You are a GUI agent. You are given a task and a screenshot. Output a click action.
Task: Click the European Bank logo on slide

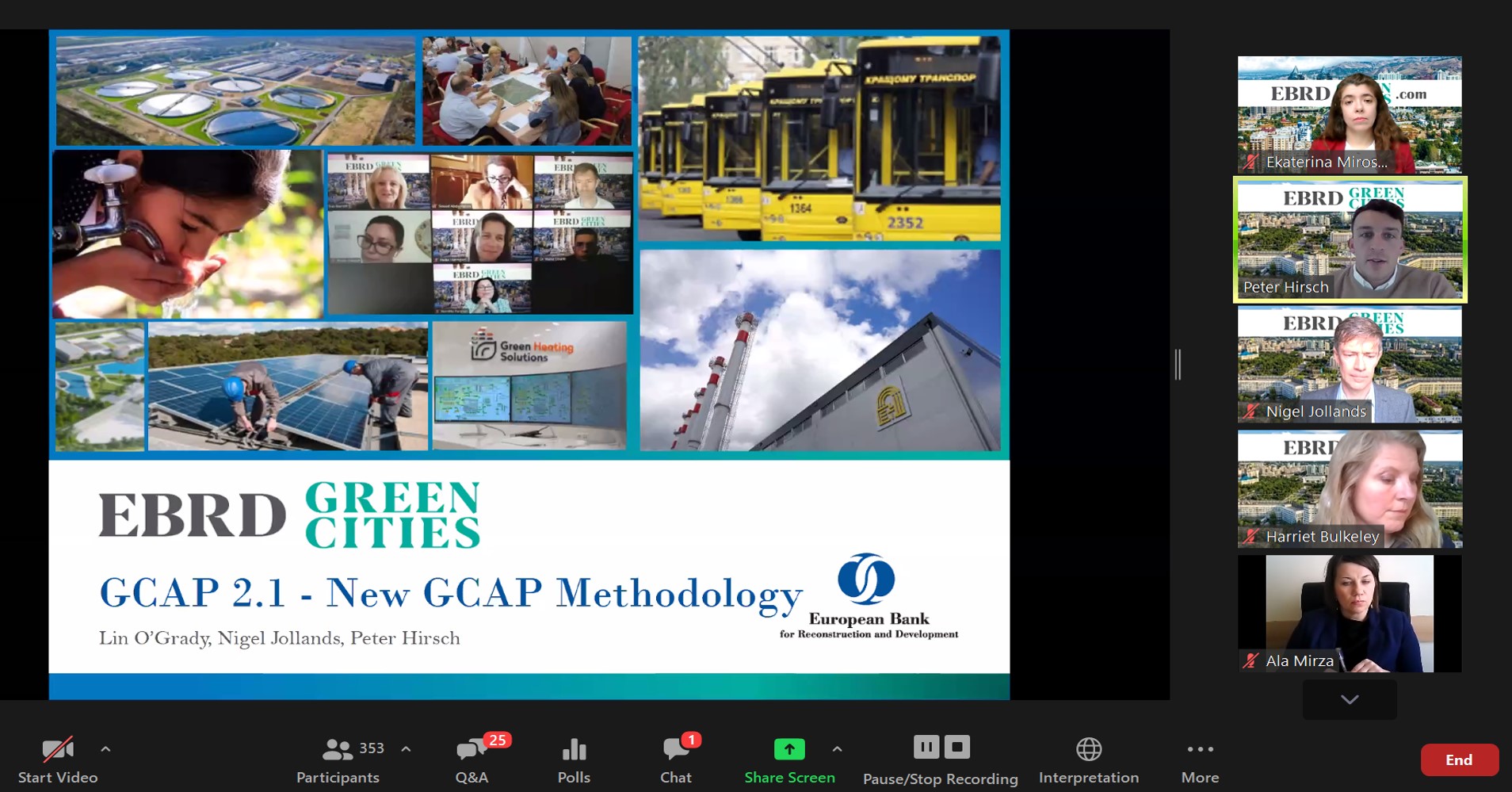pyautogui.click(x=869, y=596)
